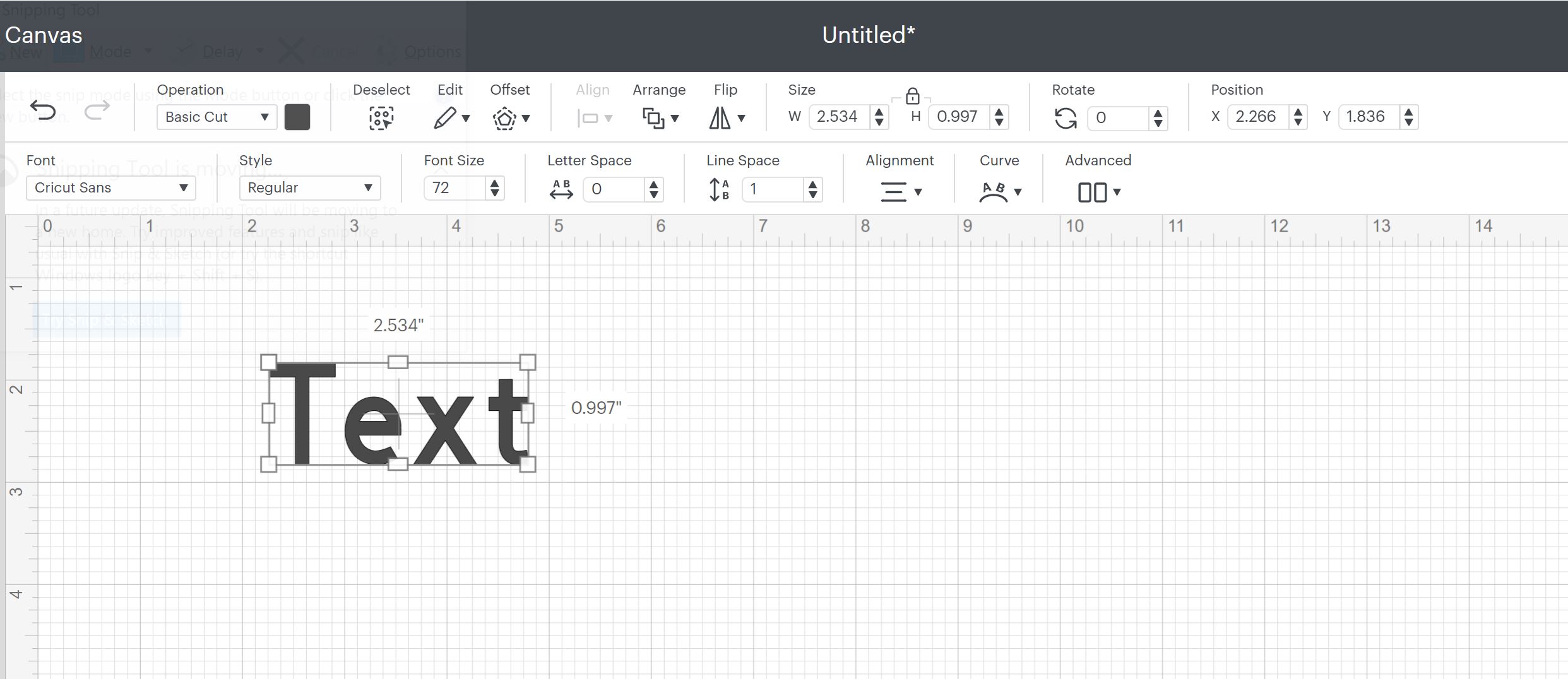Click the Font Size field showing 72
This screenshot has height=679, width=1568.
[x=454, y=188]
